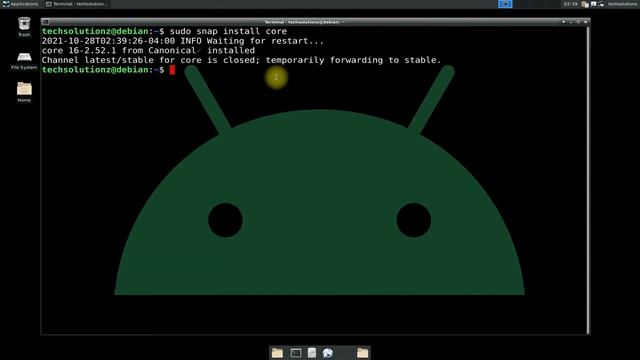Click the Terminal window menu icon in the titlebar
640x360 pixels.
click(x=46, y=22)
